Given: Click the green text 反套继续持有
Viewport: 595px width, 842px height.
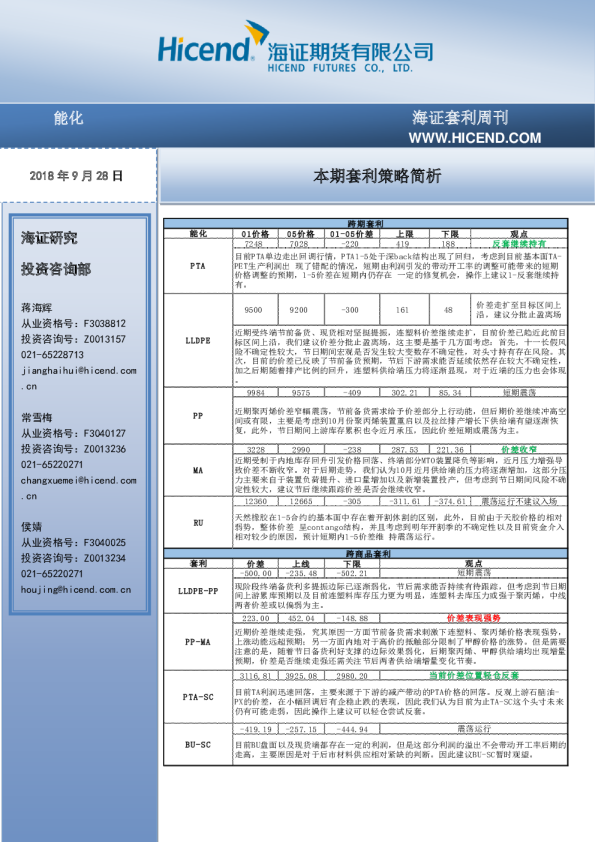Looking at the screenshot, I should (519, 244).
